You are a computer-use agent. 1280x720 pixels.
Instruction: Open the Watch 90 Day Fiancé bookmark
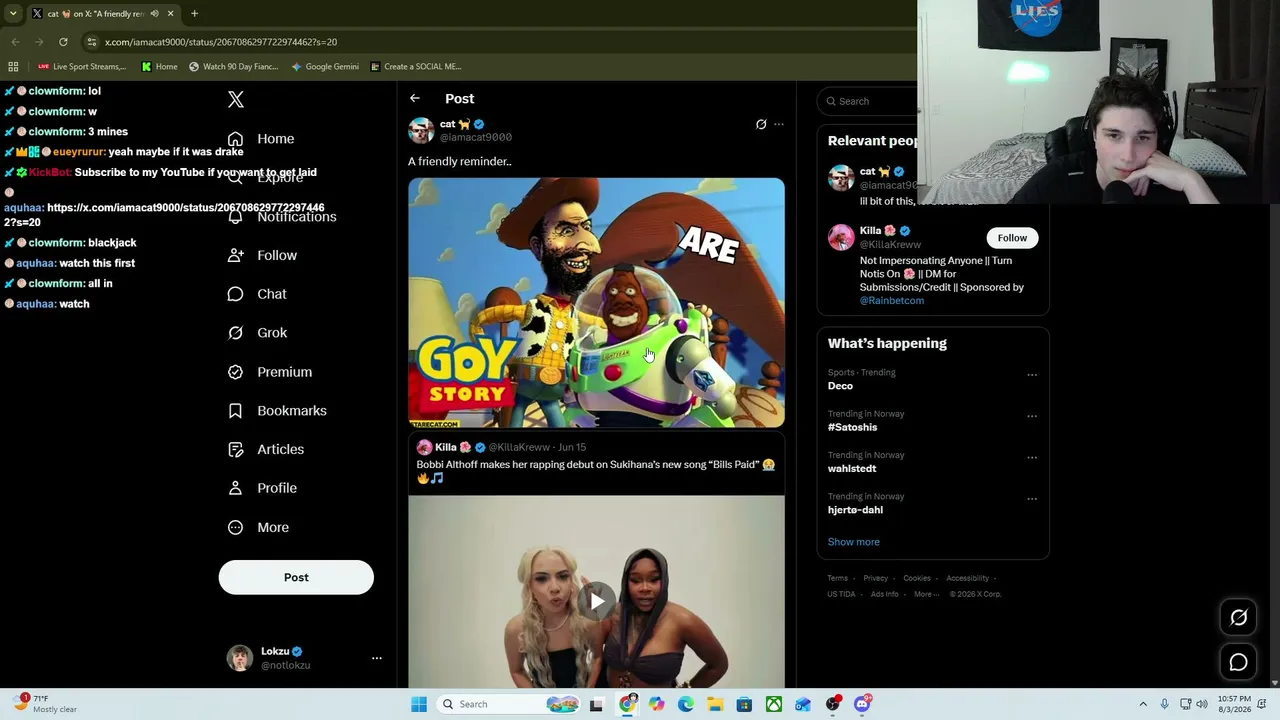[x=233, y=67]
